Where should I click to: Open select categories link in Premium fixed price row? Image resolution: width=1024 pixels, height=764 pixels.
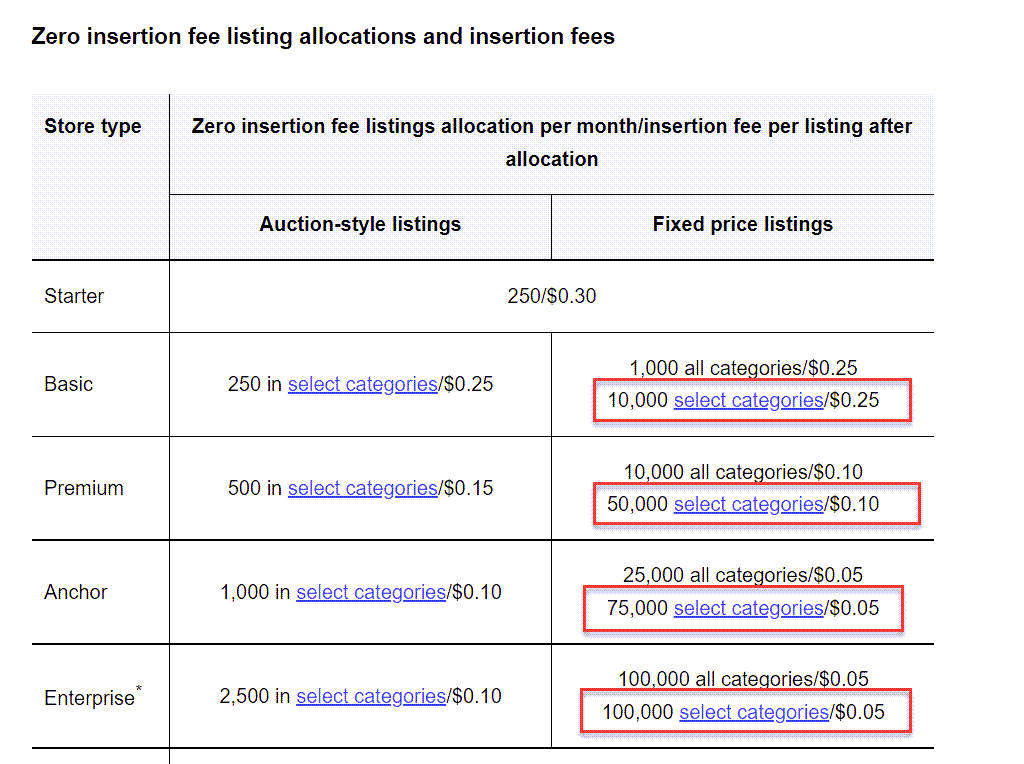[748, 504]
